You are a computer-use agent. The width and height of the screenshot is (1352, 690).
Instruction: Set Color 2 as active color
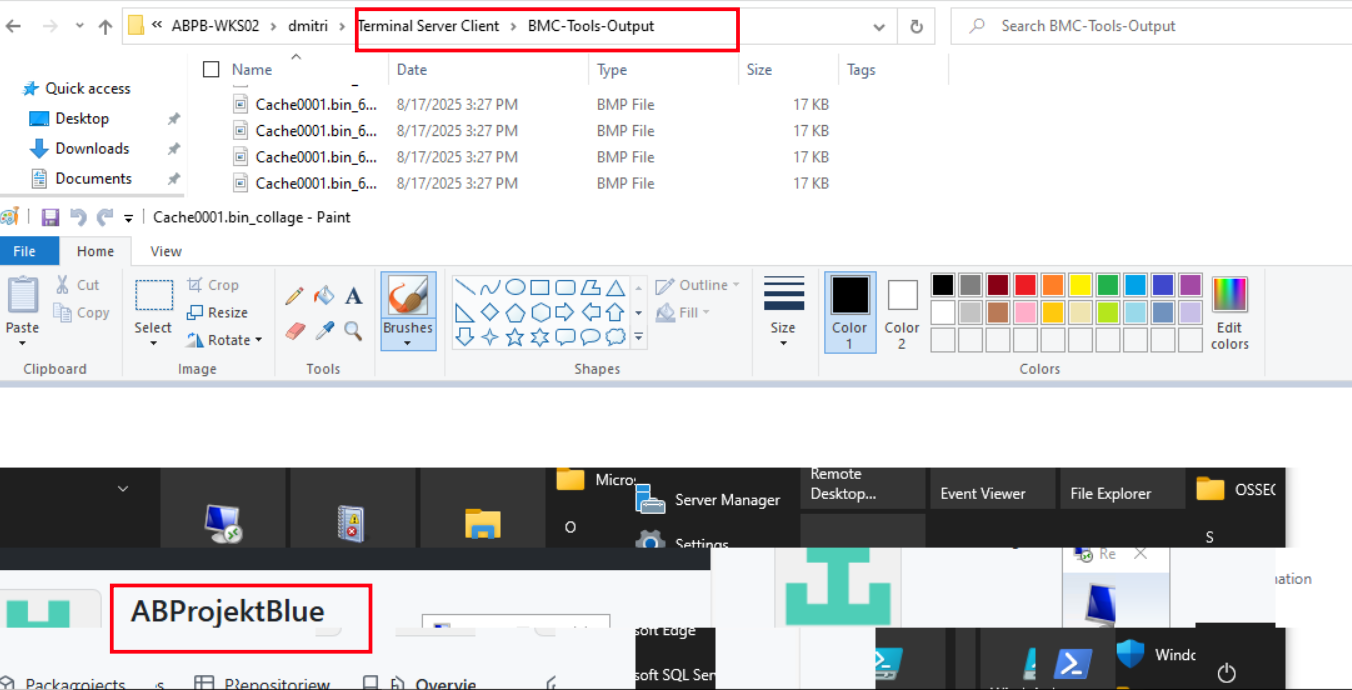tap(902, 311)
